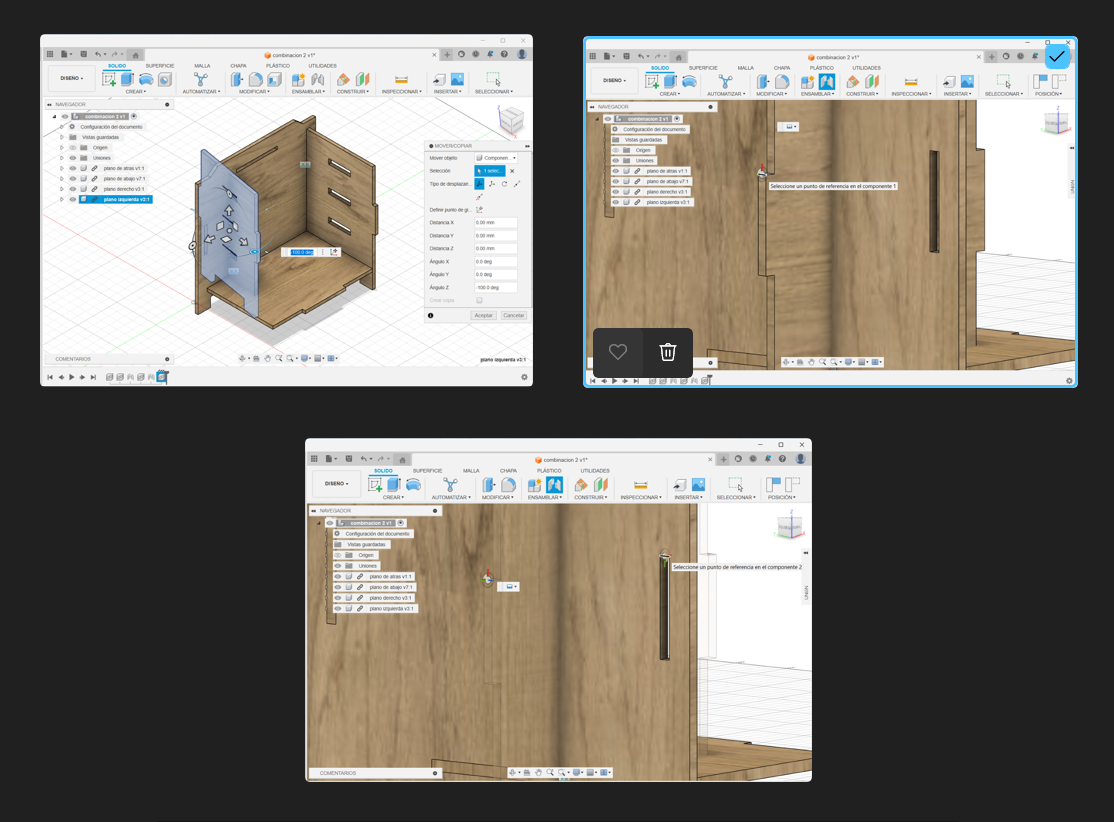Click 'Ángulo Z' field showing -100.0 deg

tap(496, 288)
